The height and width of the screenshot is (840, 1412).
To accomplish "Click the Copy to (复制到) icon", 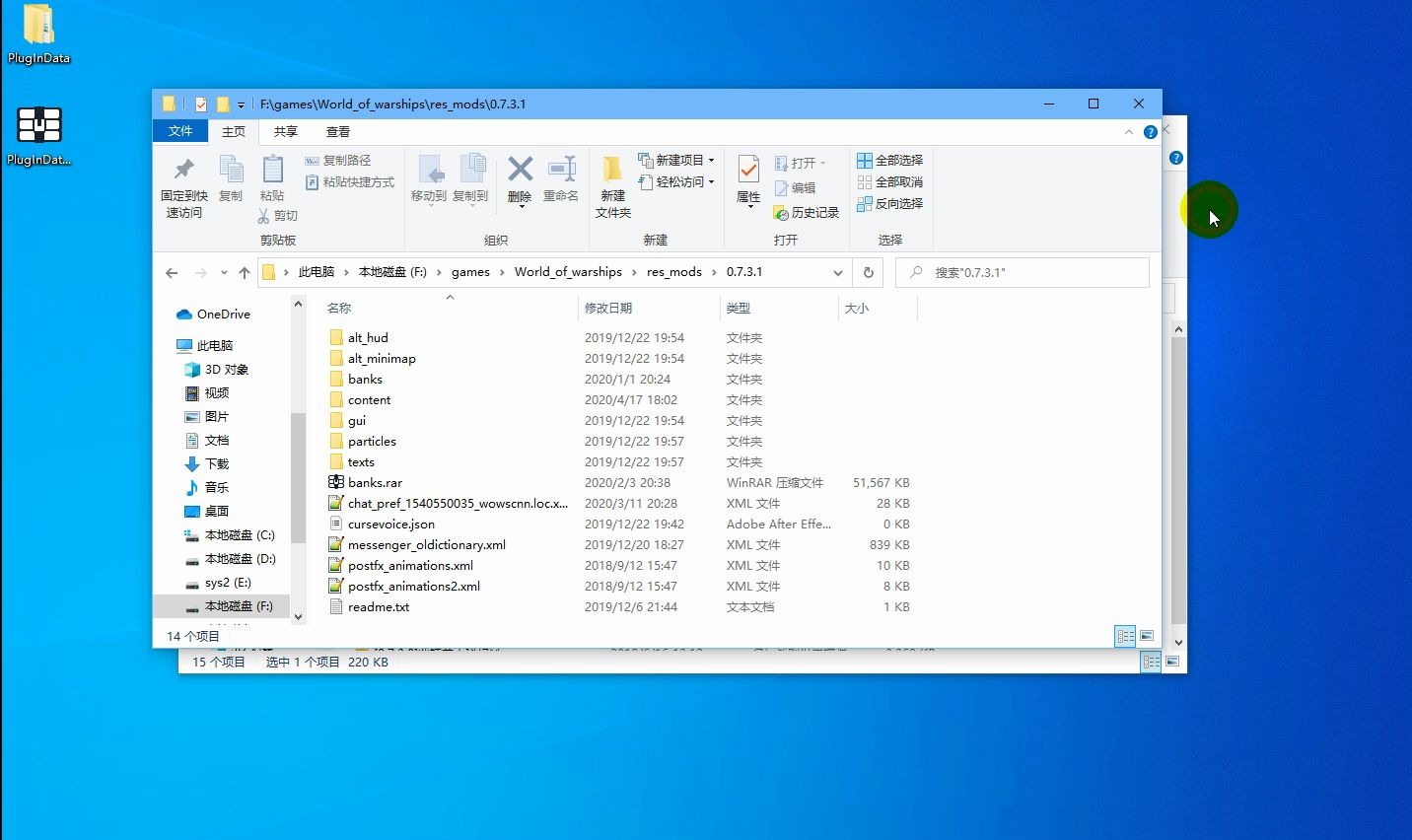I will (471, 169).
